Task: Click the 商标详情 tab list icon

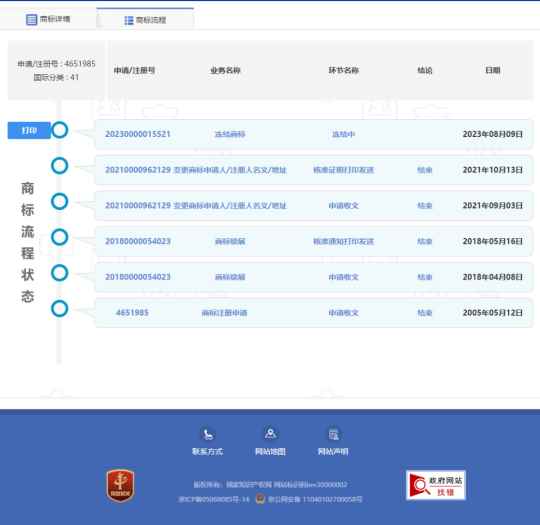Action: point(31,20)
